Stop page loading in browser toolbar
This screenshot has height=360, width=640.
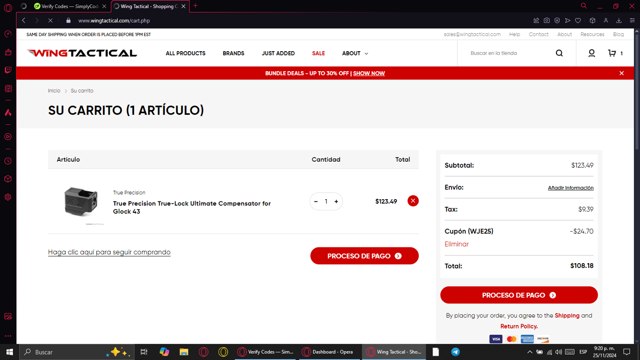[50, 20]
